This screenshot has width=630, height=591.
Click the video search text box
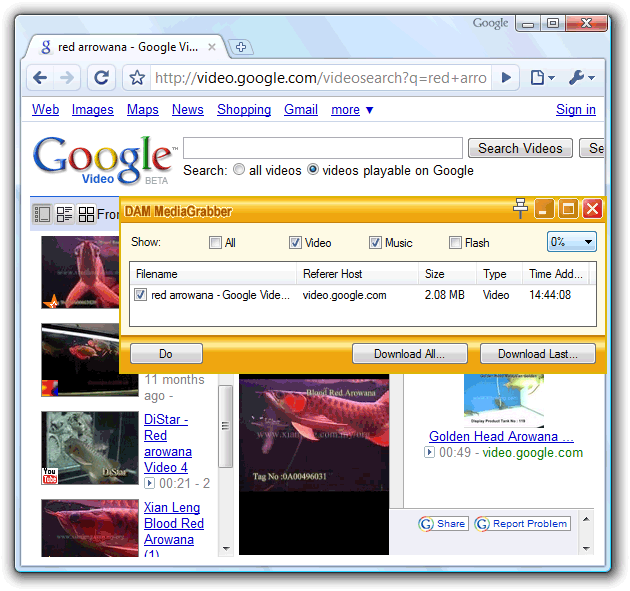pos(323,148)
